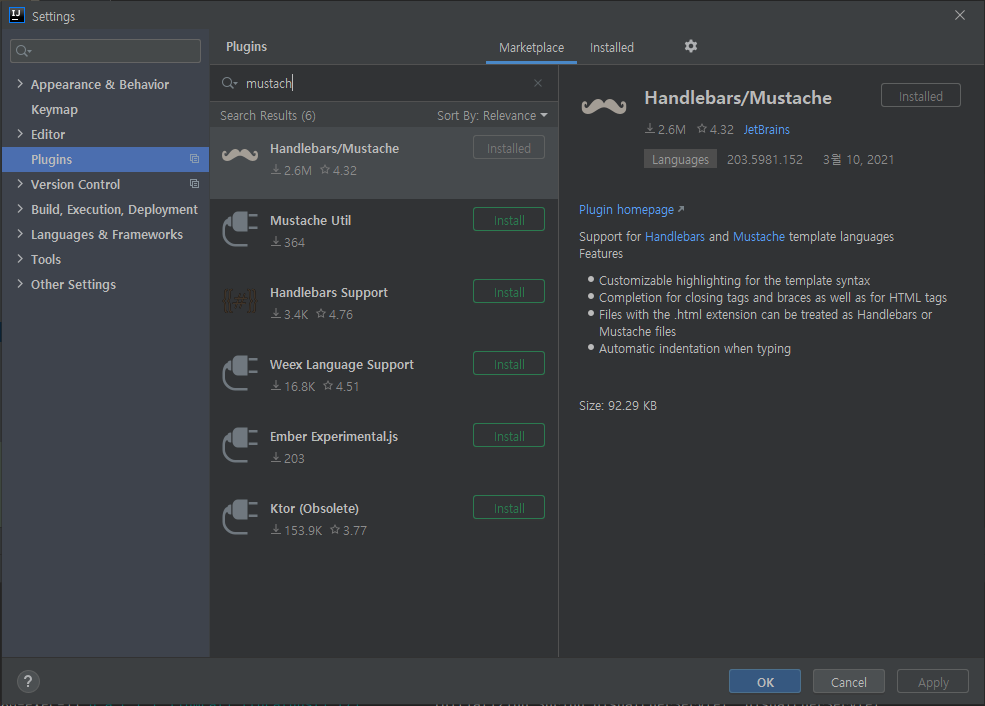Open the JetBrains vendor link
This screenshot has width=985, height=706.
coord(766,129)
